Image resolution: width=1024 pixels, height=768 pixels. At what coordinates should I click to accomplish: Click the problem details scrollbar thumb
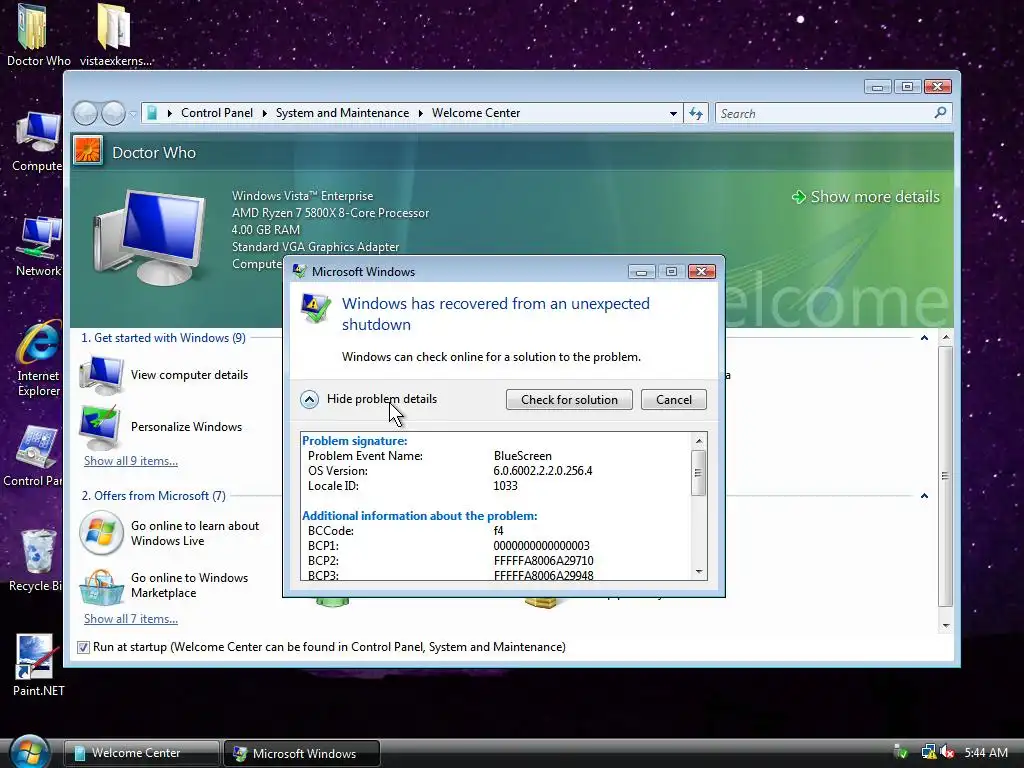(699, 472)
